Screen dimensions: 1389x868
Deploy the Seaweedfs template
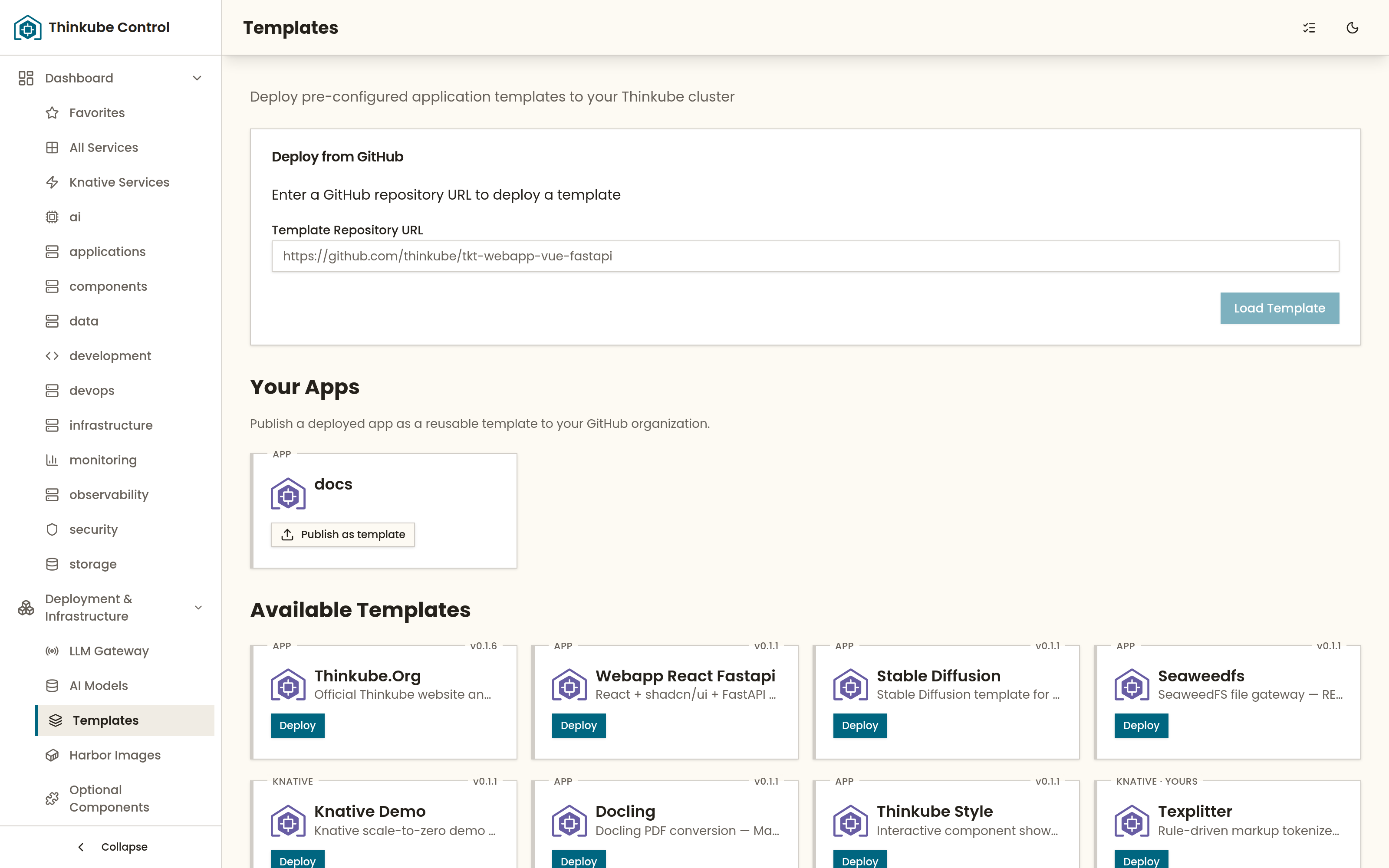point(1141,726)
